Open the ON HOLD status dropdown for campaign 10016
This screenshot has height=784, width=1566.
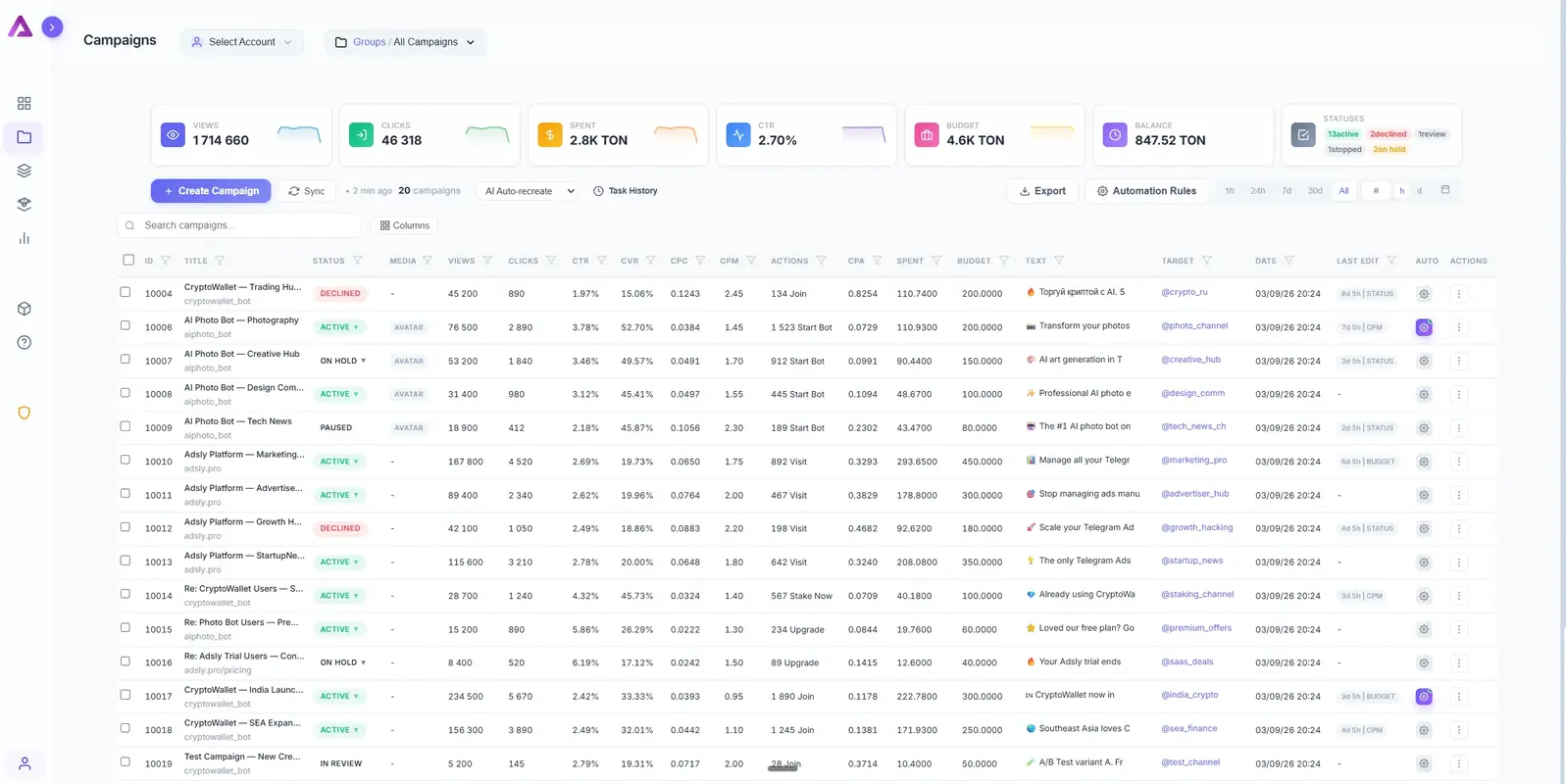click(342, 662)
